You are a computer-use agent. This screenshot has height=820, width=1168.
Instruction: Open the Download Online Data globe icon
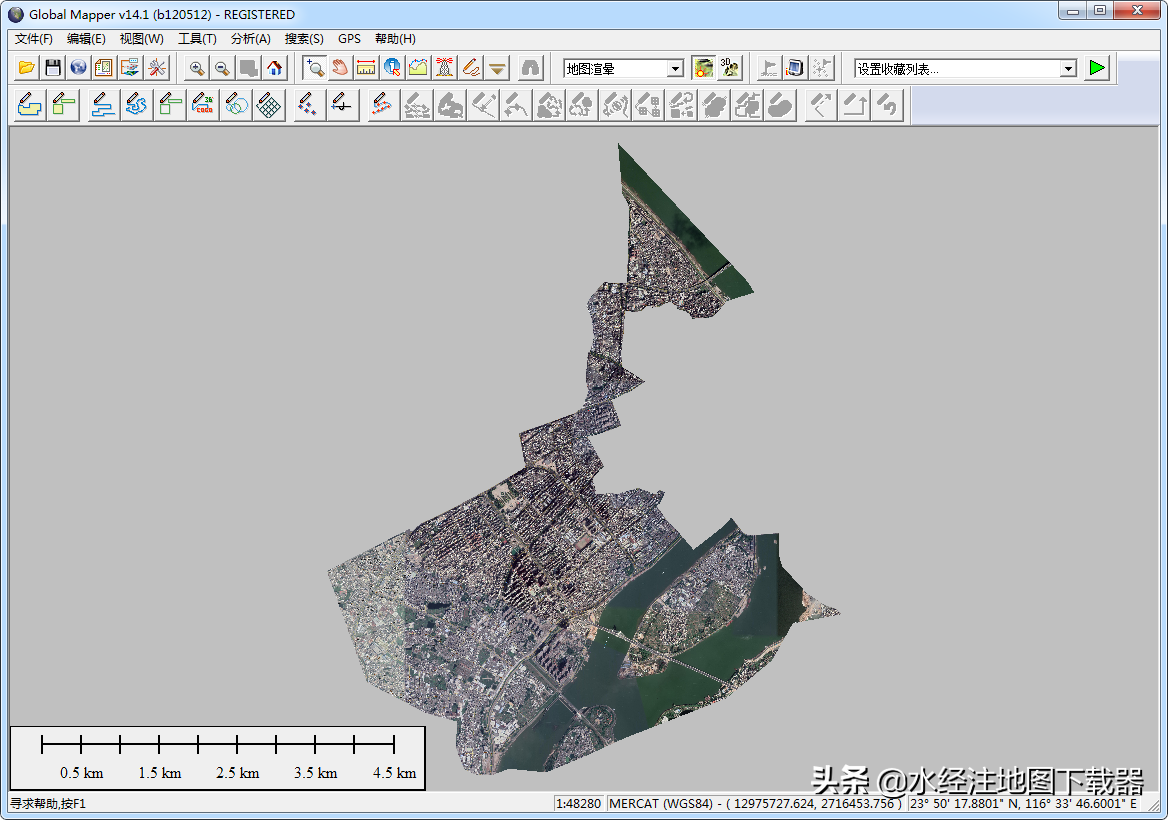click(79, 68)
